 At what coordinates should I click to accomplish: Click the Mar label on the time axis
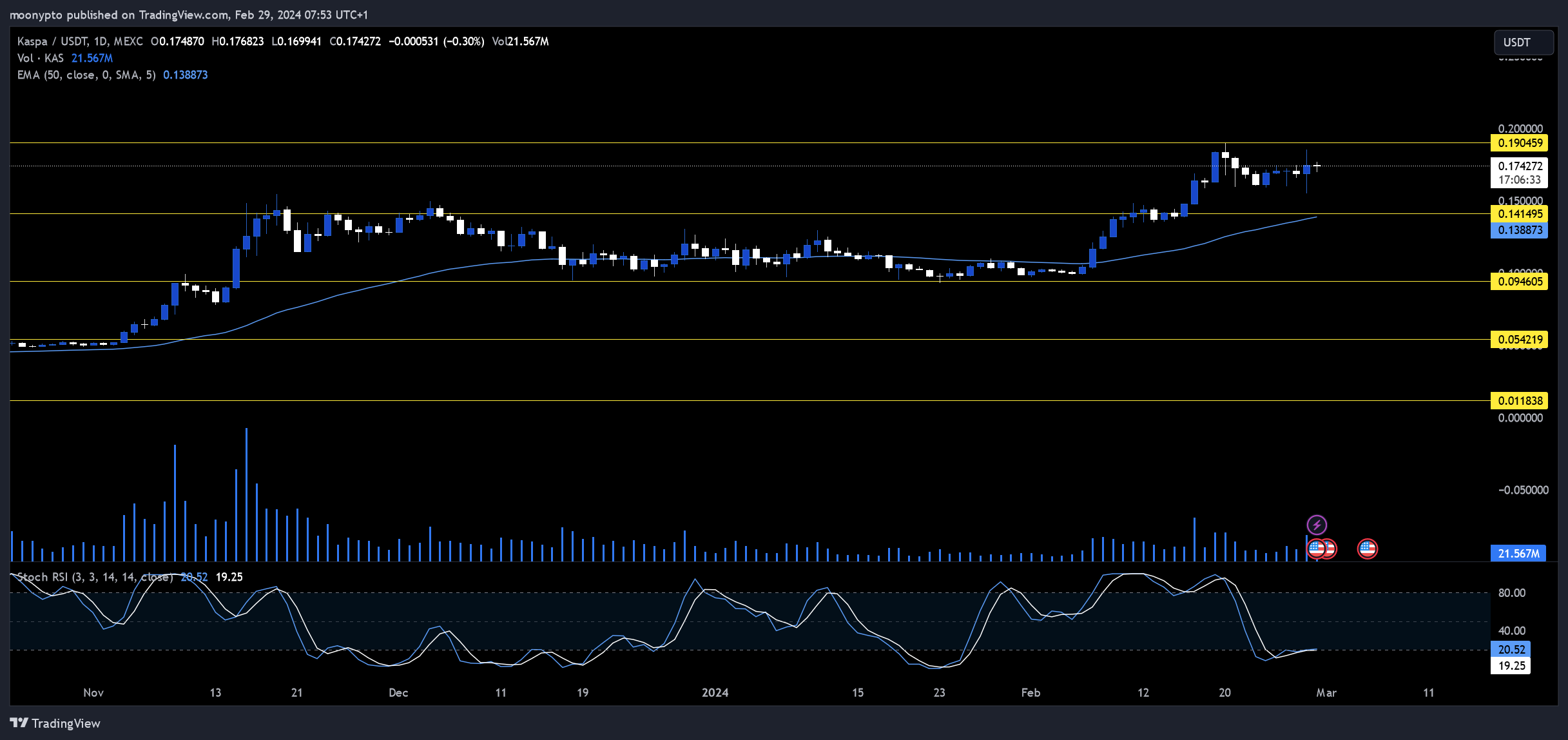pyautogui.click(x=1326, y=693)
